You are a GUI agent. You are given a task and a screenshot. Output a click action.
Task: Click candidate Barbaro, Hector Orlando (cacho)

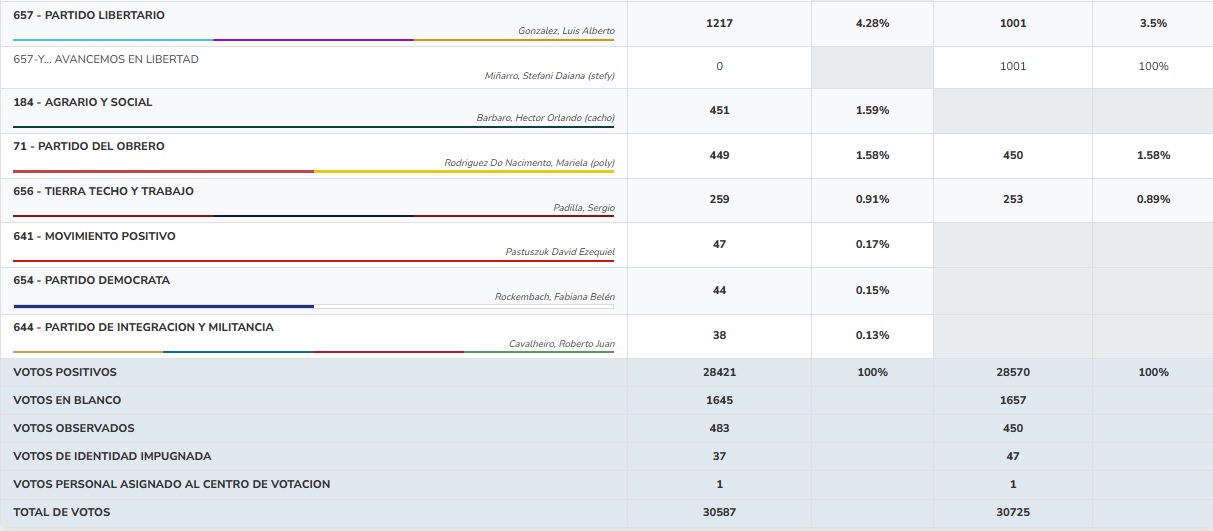tap(545, 118)
